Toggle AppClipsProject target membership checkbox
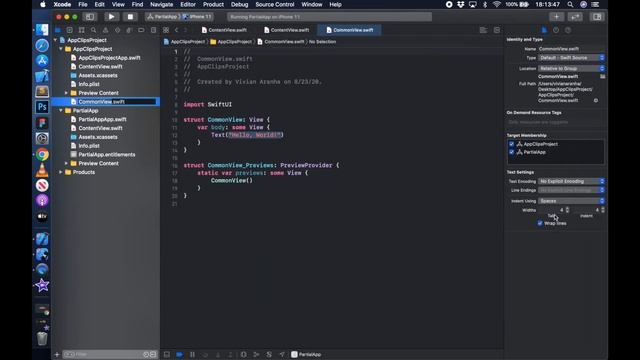 click(511, 144)
